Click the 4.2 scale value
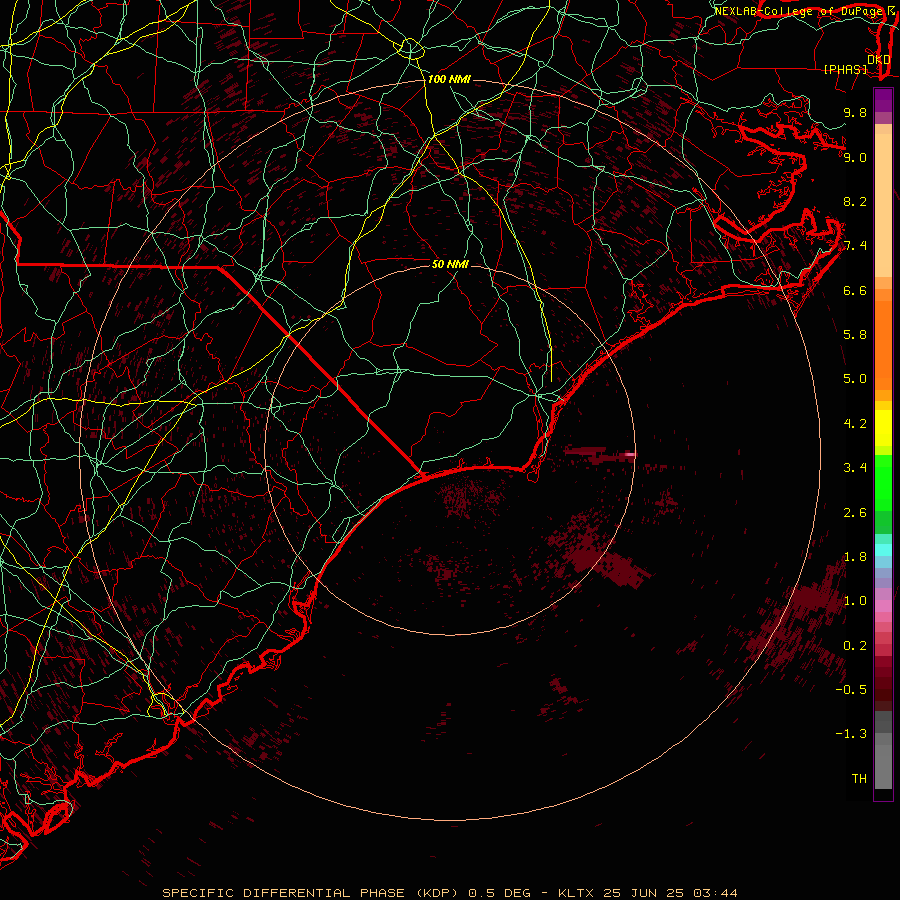 click(x=855, y=424)
